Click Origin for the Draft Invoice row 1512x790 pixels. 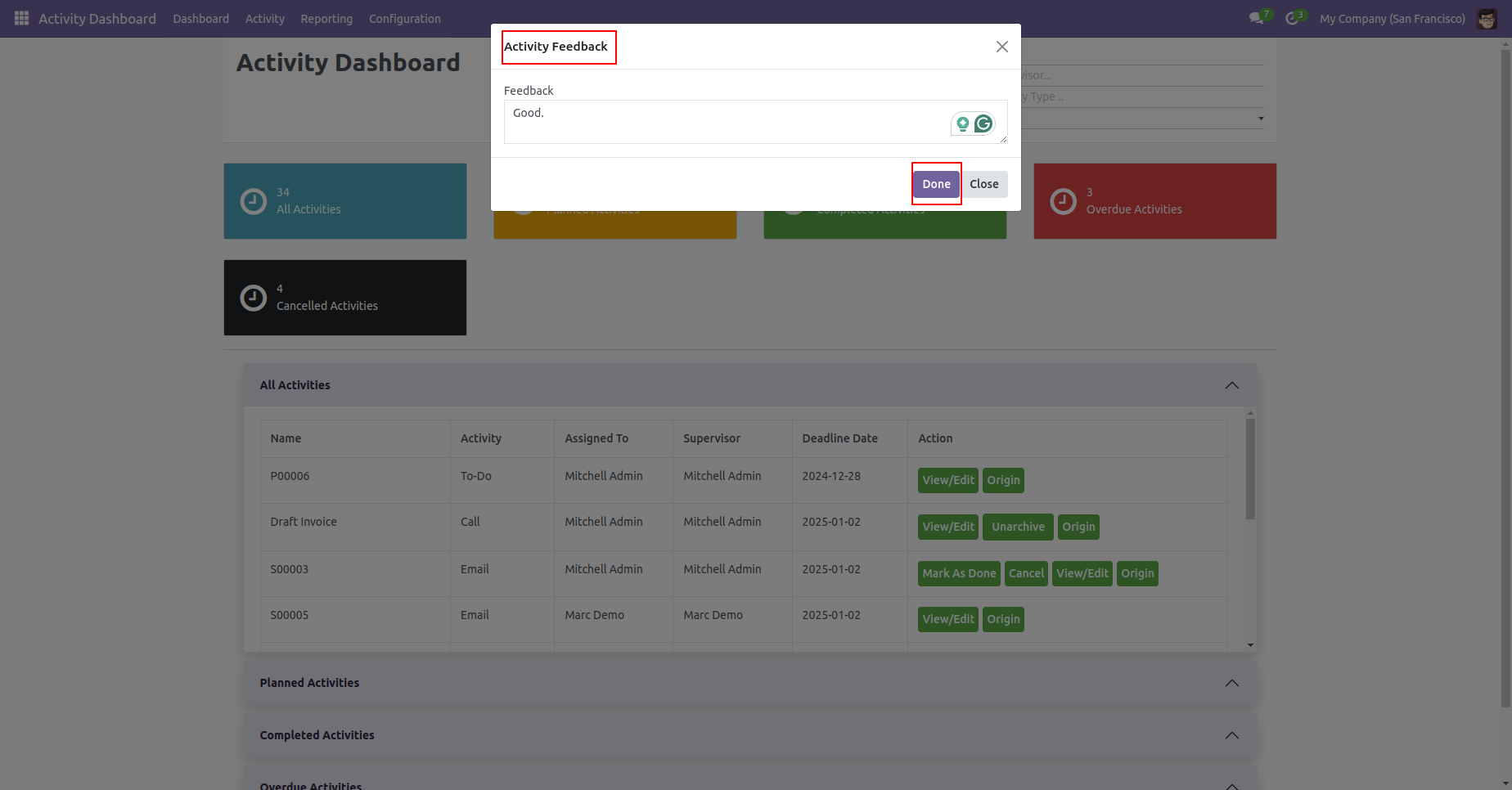coord(1078,527)
